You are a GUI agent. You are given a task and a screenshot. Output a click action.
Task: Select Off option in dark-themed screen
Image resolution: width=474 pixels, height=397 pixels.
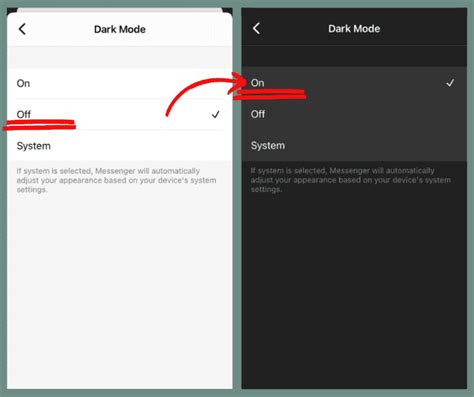pyautogui.click(x=354, y=114)
